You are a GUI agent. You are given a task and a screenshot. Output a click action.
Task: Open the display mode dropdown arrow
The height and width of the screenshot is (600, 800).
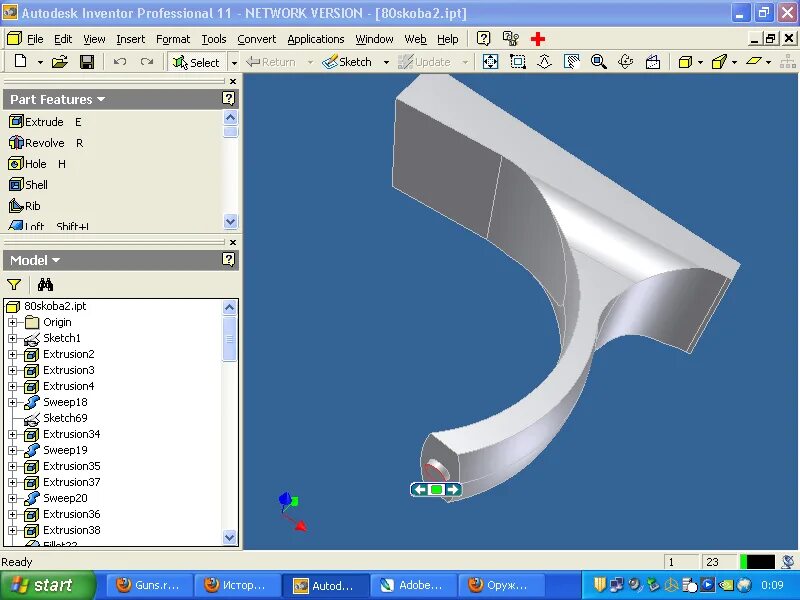point(700,63)
